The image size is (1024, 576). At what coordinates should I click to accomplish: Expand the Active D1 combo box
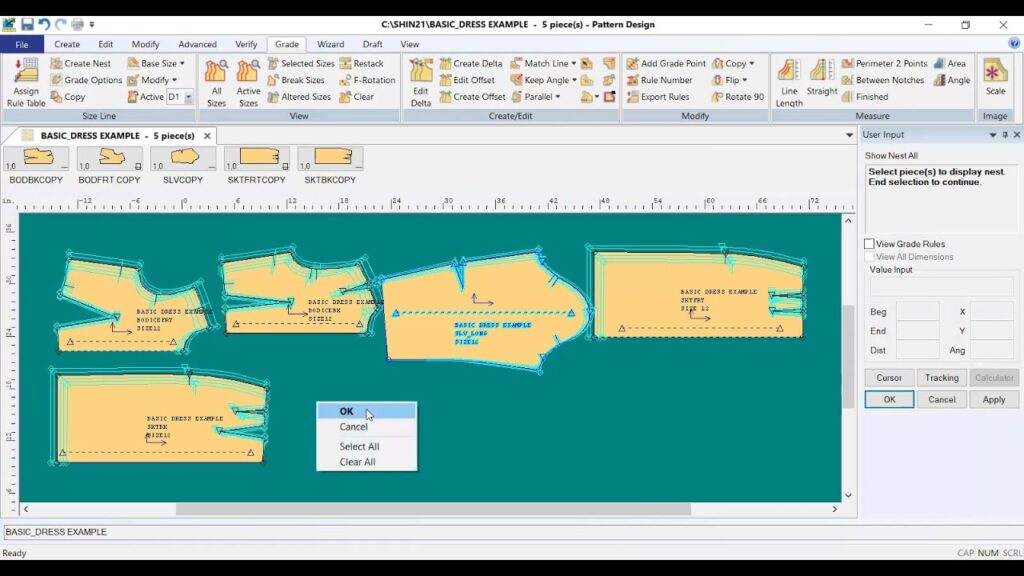[x=187, y=97]
